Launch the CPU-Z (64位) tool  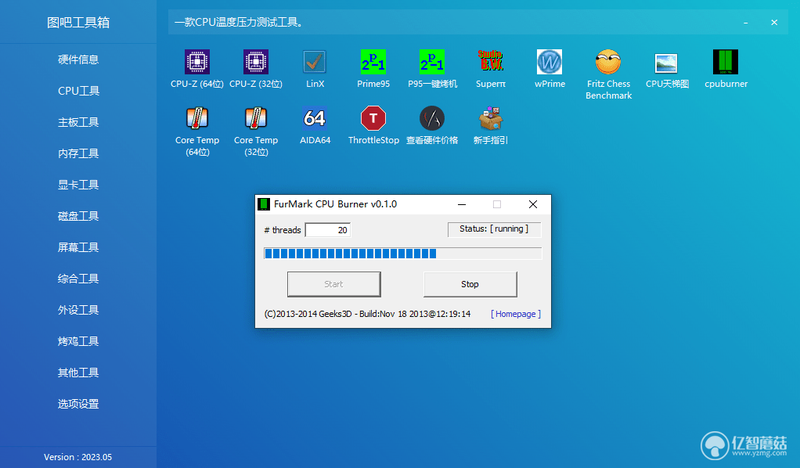click(197, 69)
